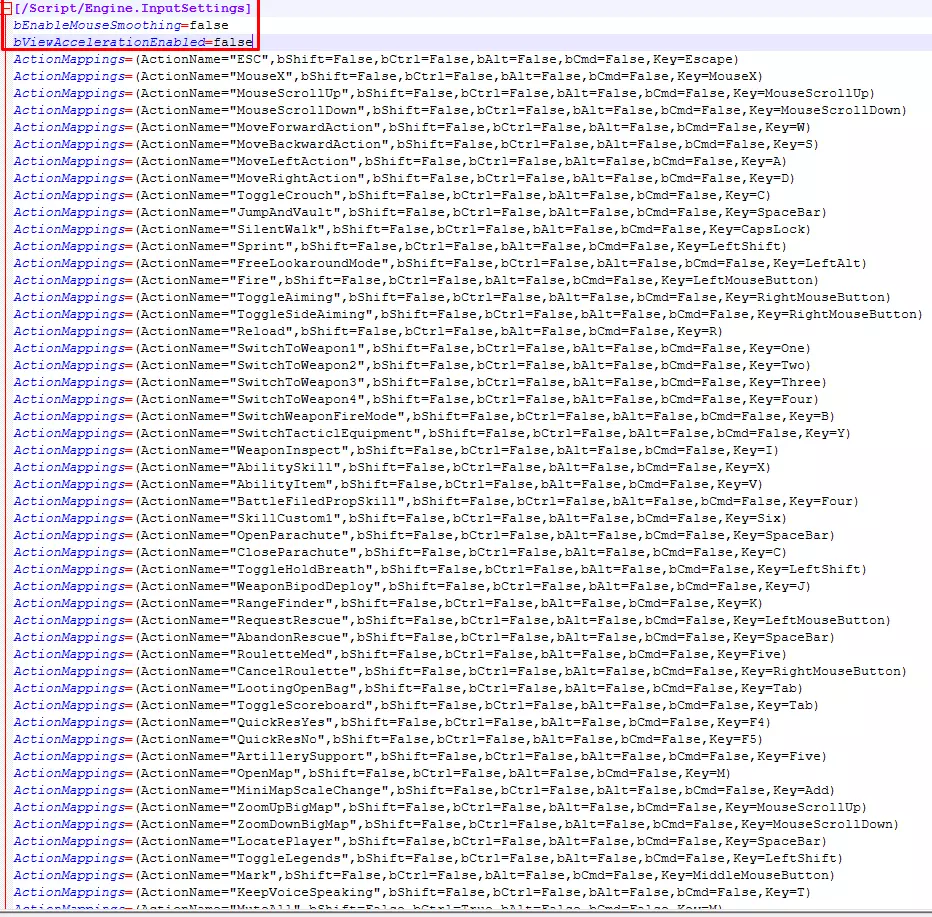
Task: Click the "RequestRescue" mapping line
Action: tap(452, 620)
